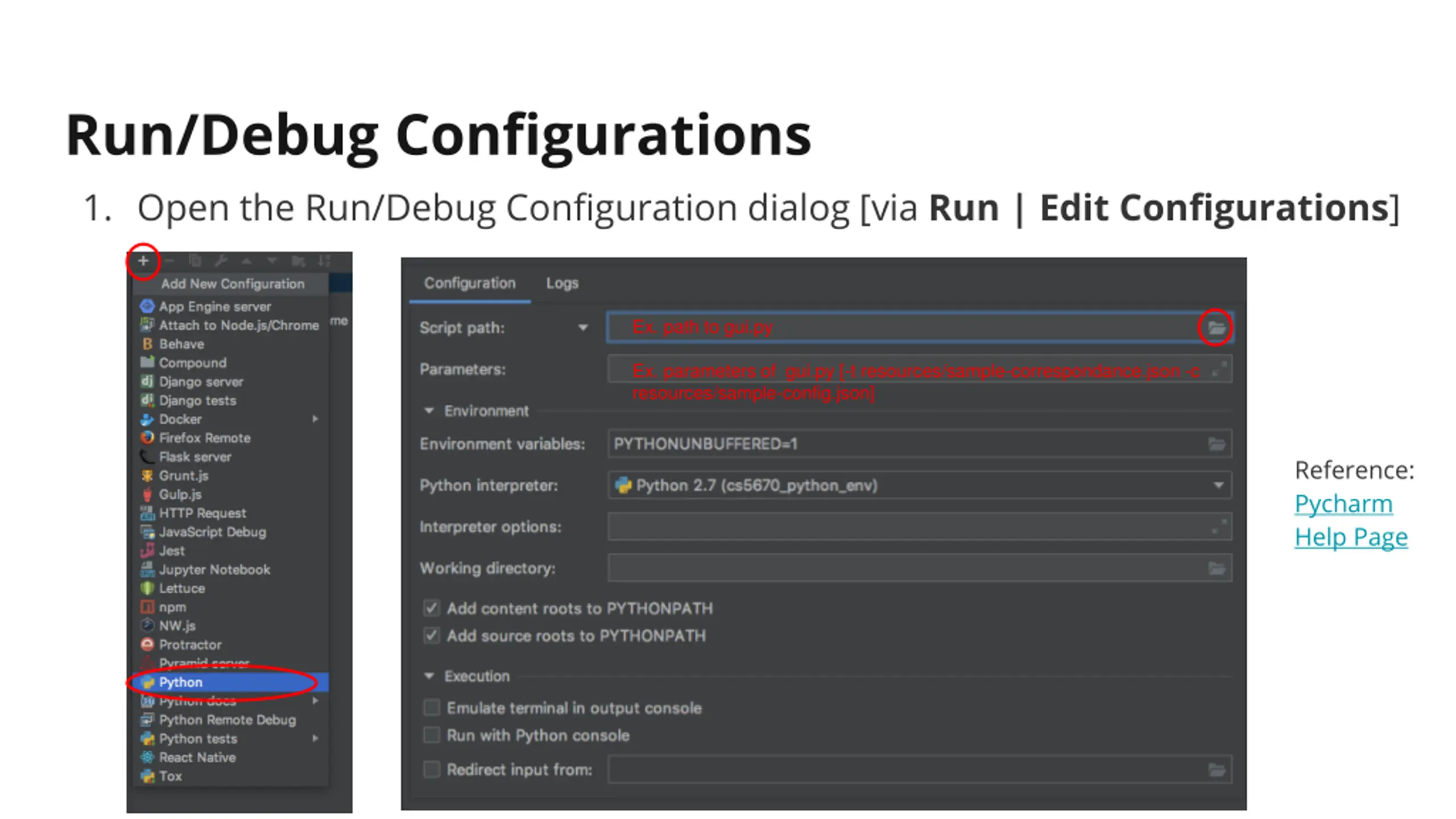
Task: Collapse the Execution section
Action: pos(429,676)
